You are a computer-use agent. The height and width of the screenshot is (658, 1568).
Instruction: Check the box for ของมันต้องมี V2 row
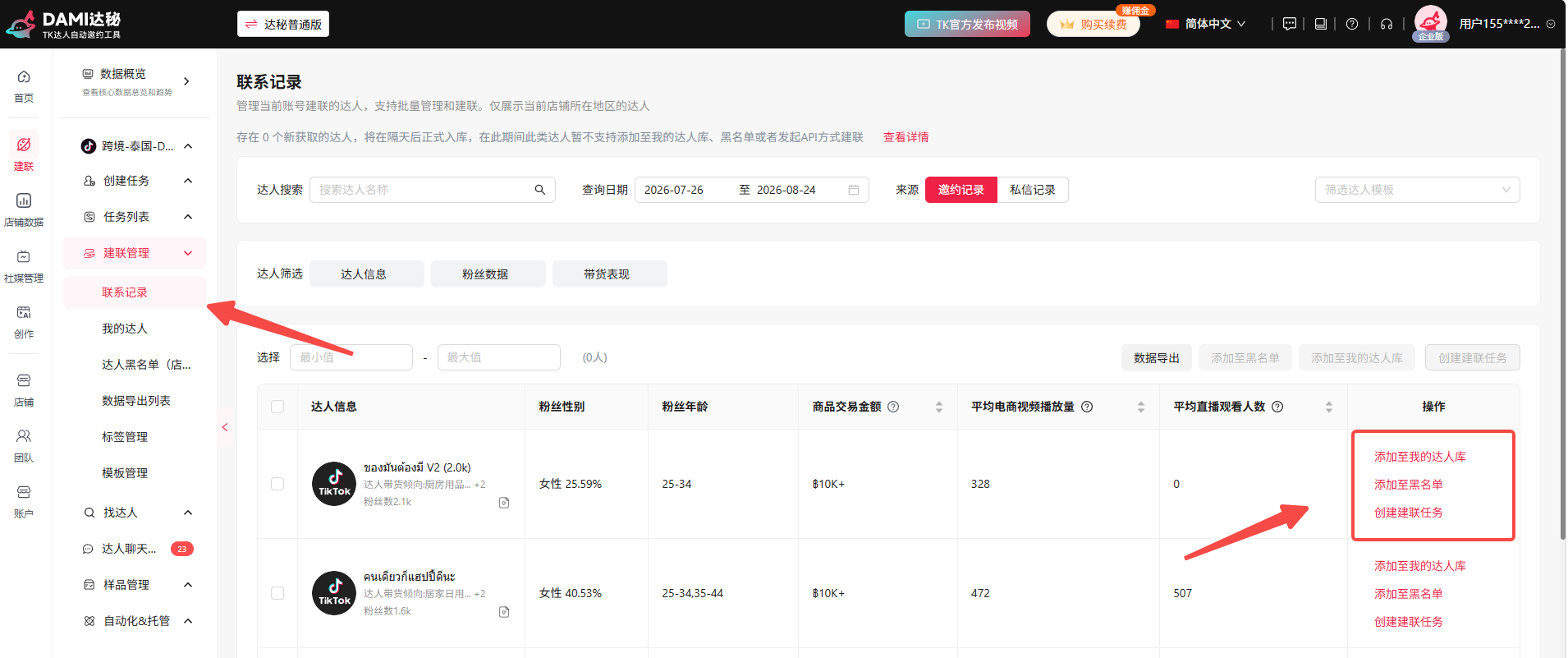coord(277,484)
